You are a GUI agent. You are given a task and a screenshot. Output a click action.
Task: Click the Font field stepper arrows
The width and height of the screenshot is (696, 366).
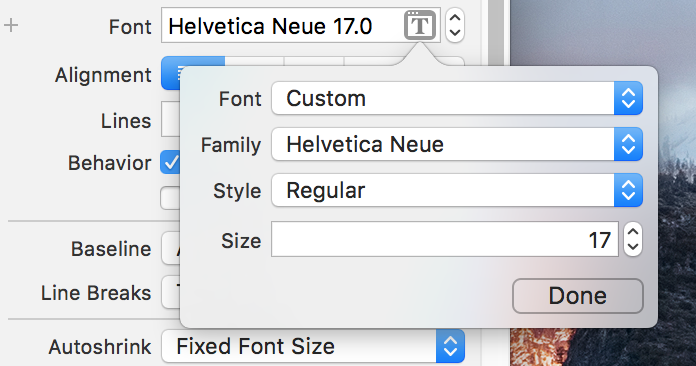455,25
